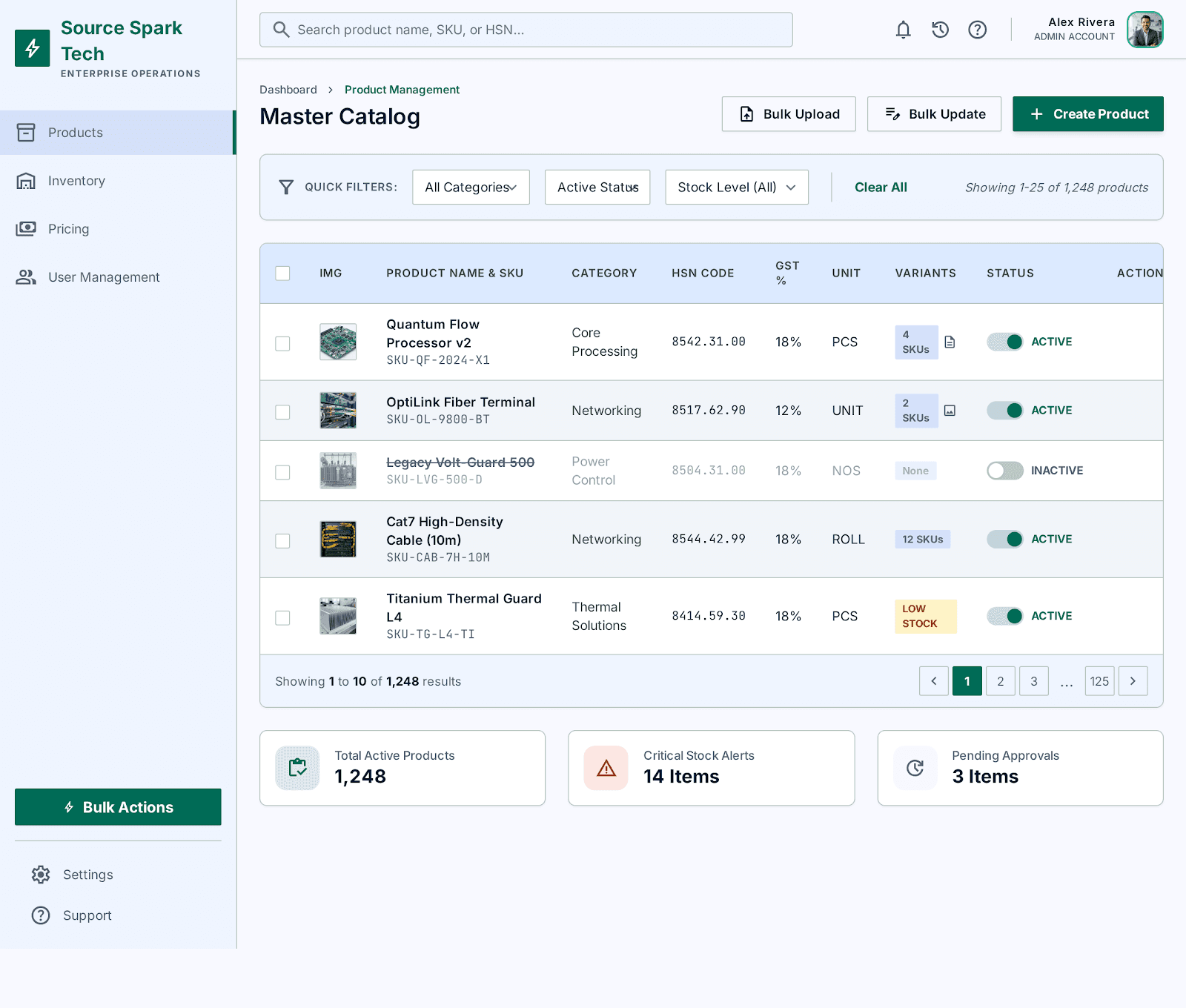Screen dimensions: 1186x1008
Task: Click the 12 SKUs variants badge
Action: click(x=923, y=539)
